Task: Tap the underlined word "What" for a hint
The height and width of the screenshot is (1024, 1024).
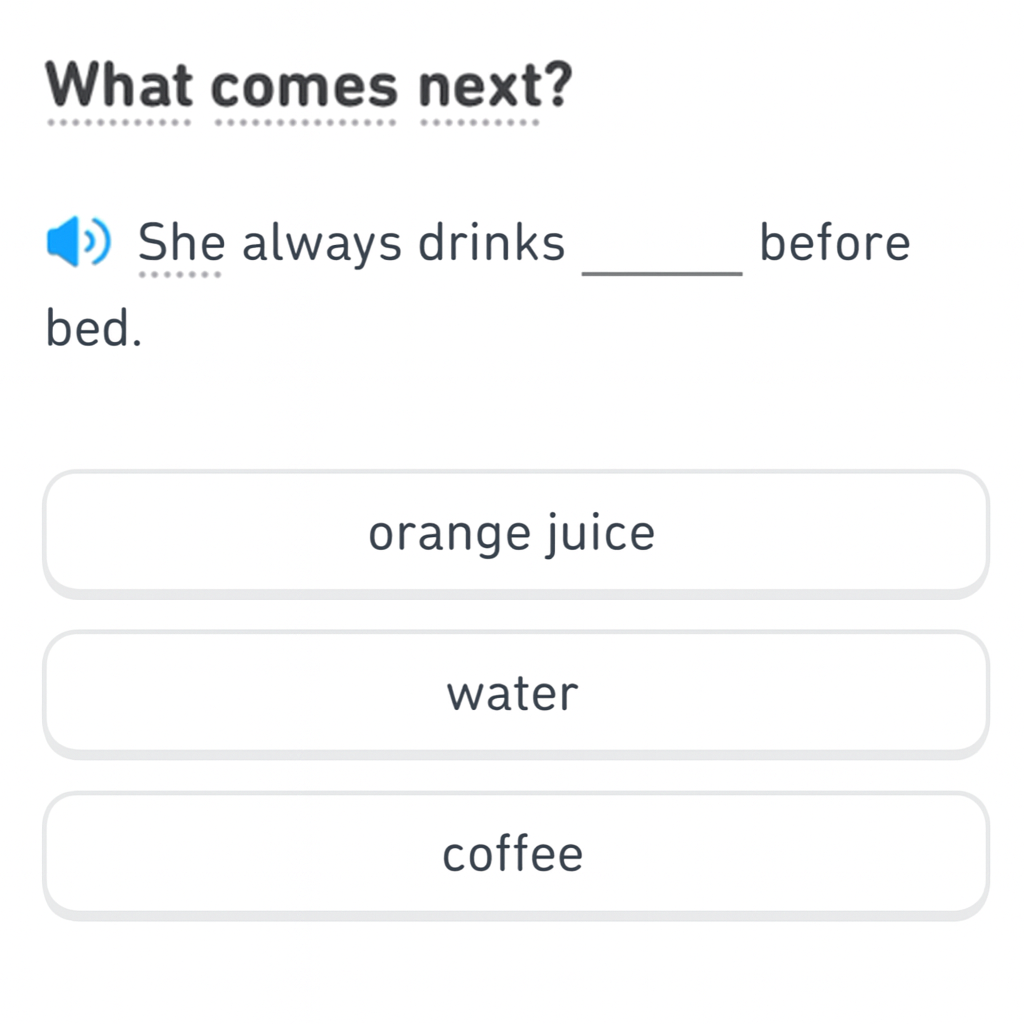Action: (118, 87)
